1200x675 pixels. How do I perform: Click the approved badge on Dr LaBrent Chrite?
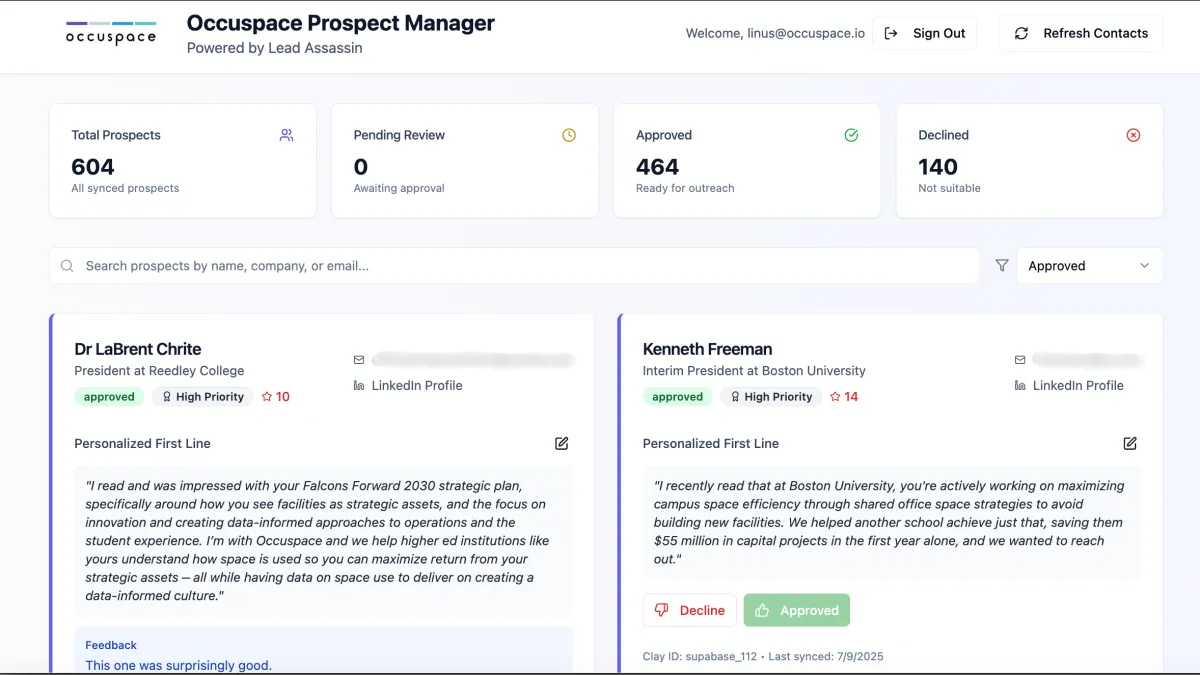point(109,397)
